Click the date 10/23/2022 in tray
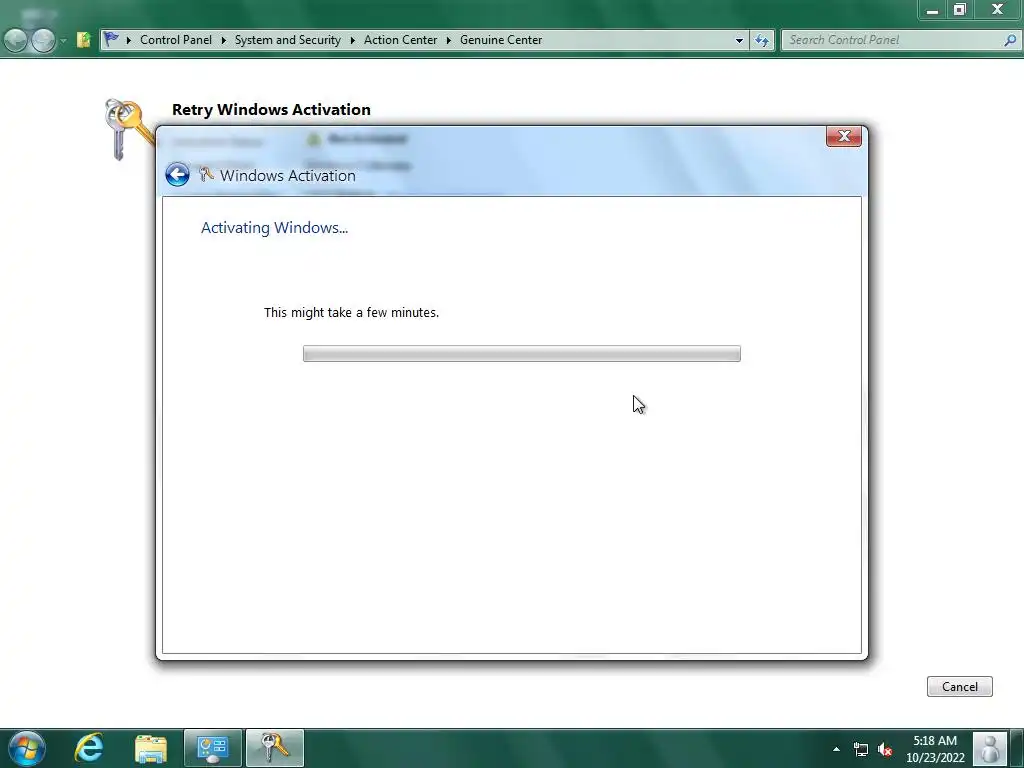The width and height of the screenshot is (1024, 768). coord(935,758)
